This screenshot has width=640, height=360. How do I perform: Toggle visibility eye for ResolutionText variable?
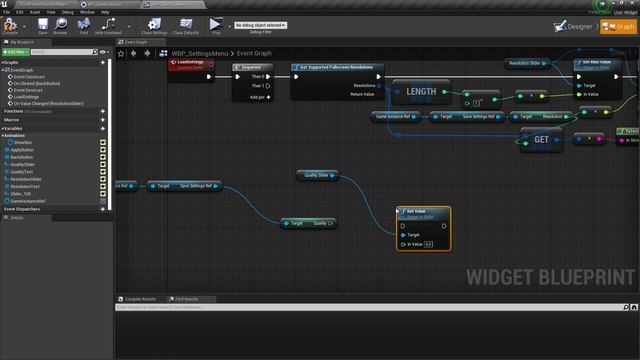(103, 187)
